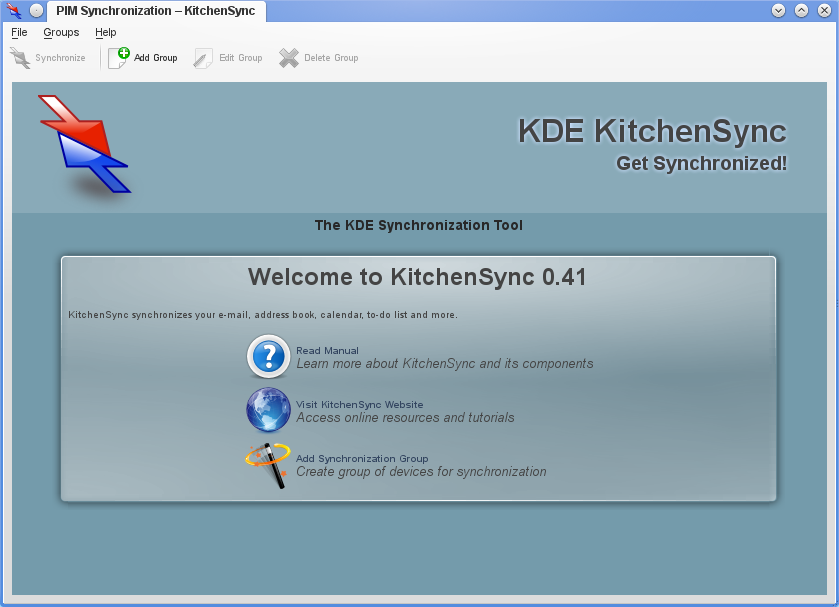839x607 pixels.
Task: Minimize the window with down-arrow button
Action: pos(779,11)
